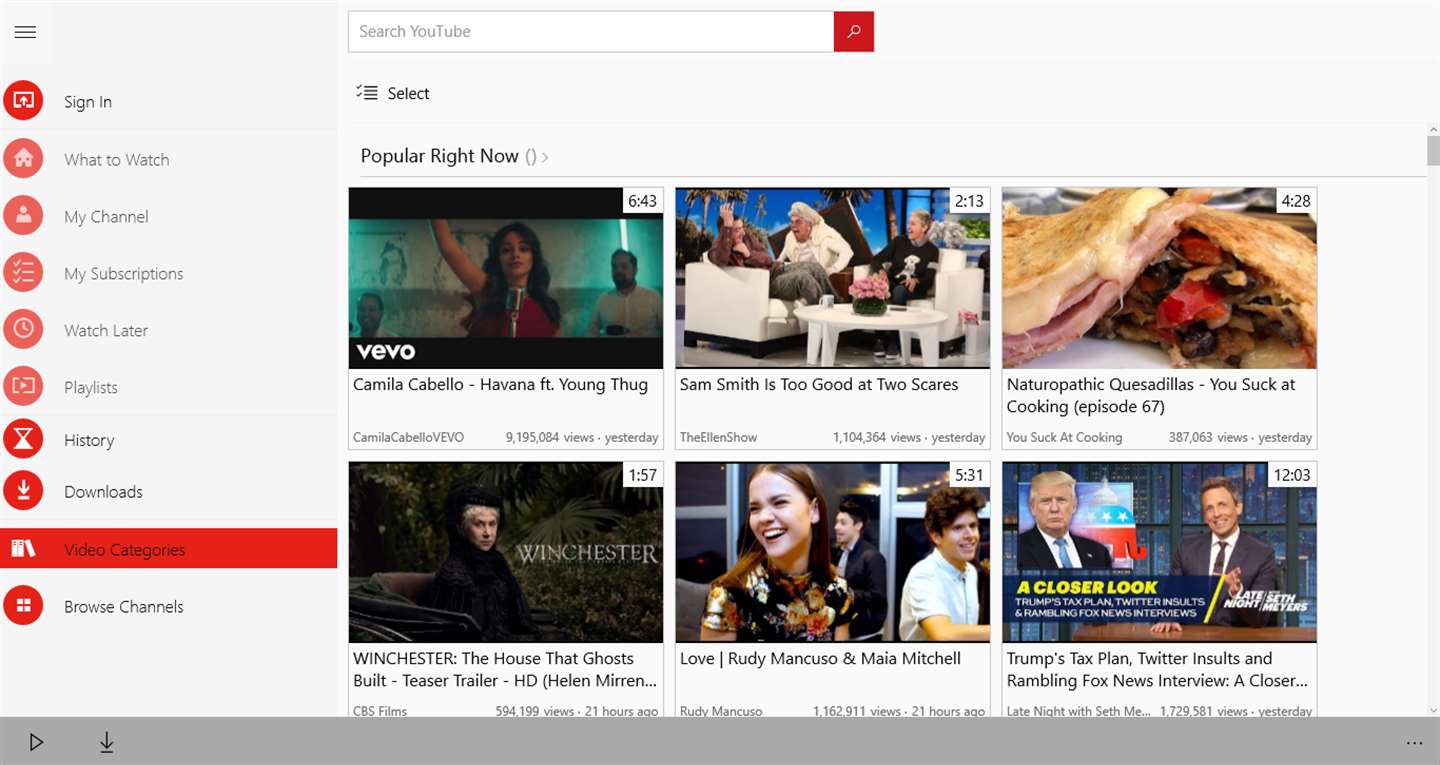Click the 6:43 duration badge

[642, 201]
